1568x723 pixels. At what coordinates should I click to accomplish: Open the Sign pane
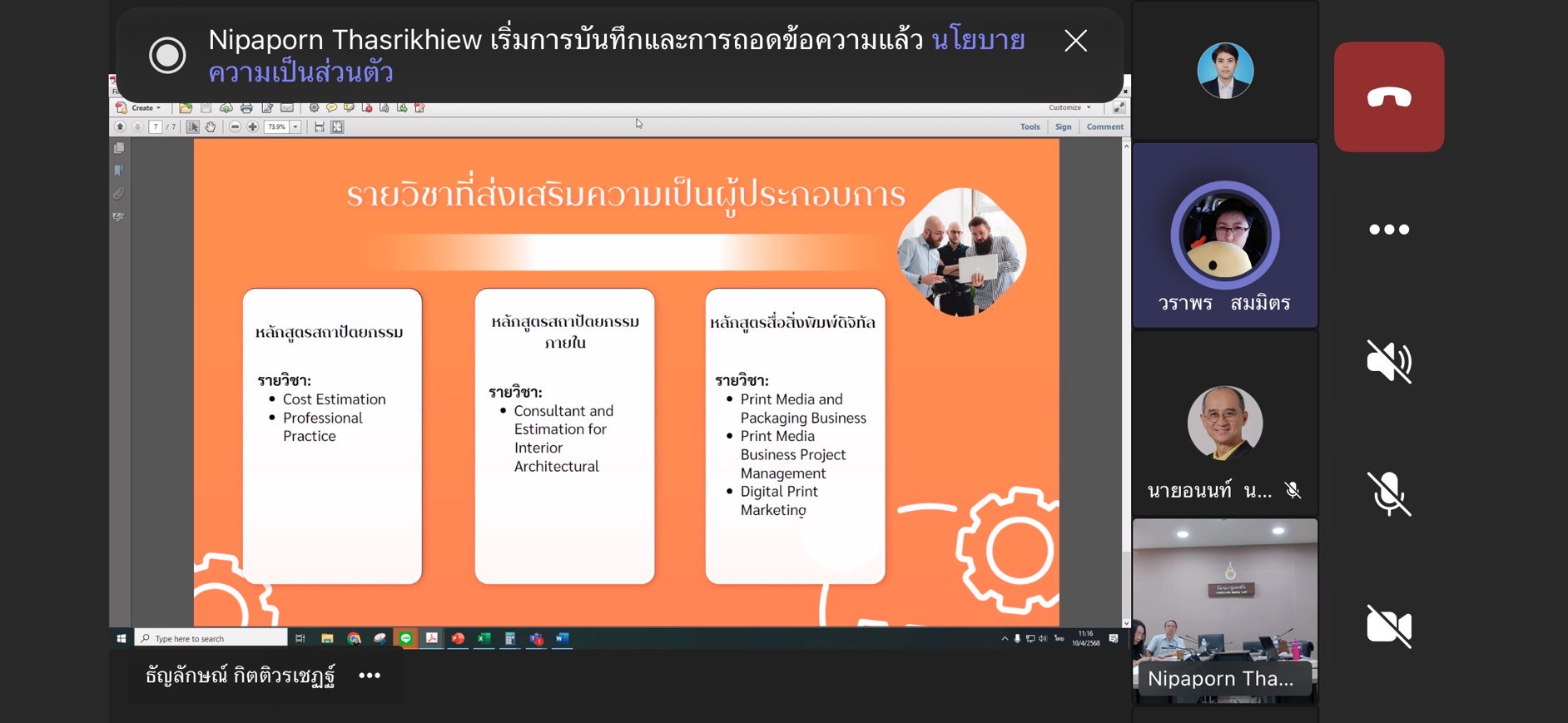pyautogui.click(x=1064, y=127)
